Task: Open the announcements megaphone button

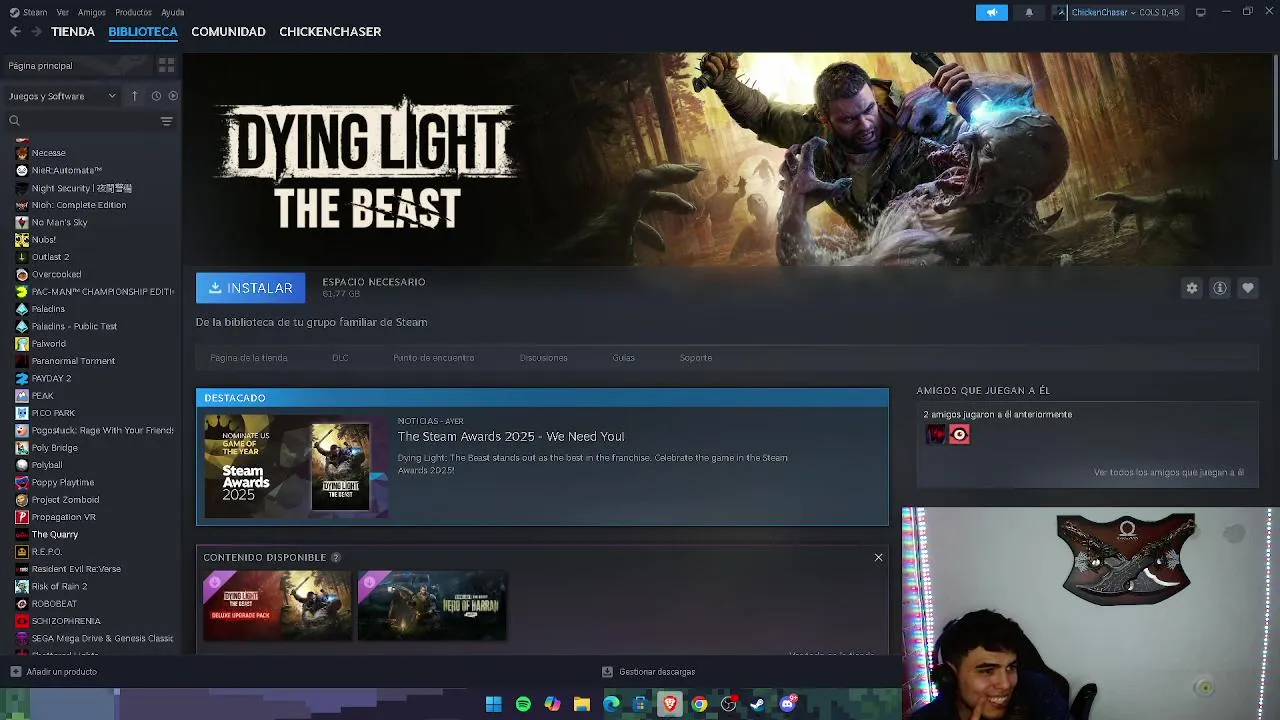Action: (992, 12)
